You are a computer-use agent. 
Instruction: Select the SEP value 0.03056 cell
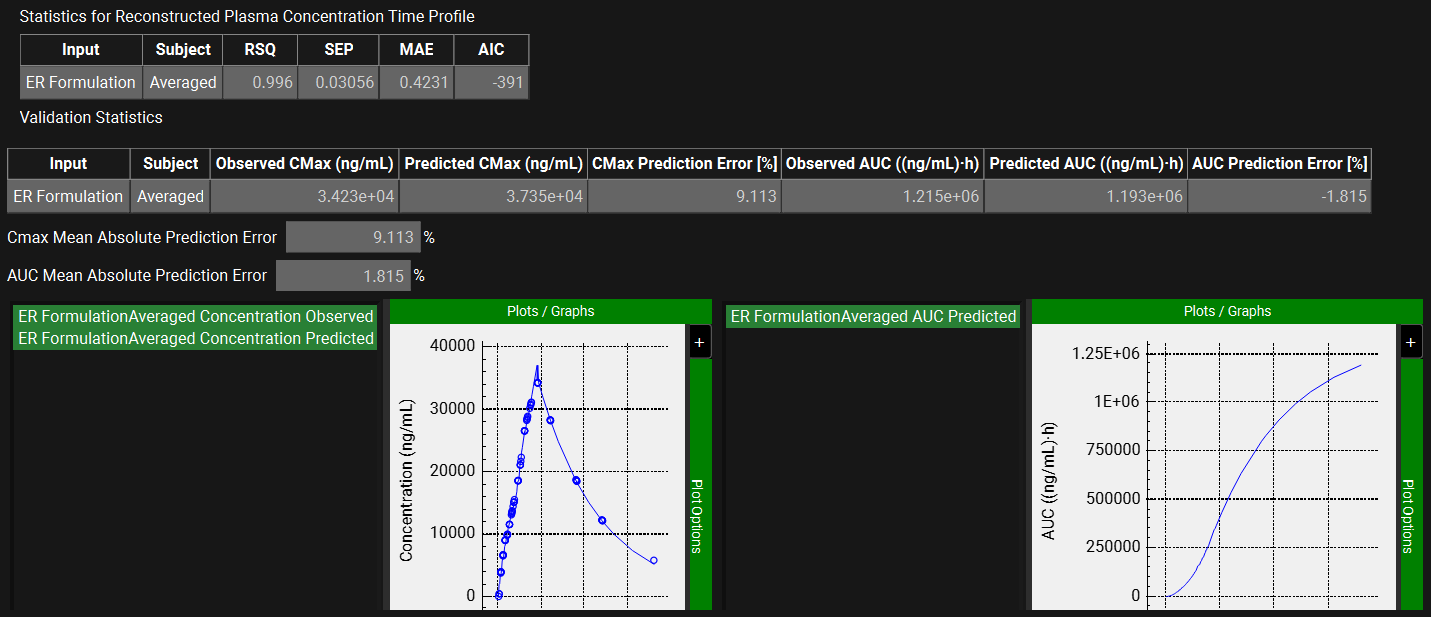click(338, 83)
